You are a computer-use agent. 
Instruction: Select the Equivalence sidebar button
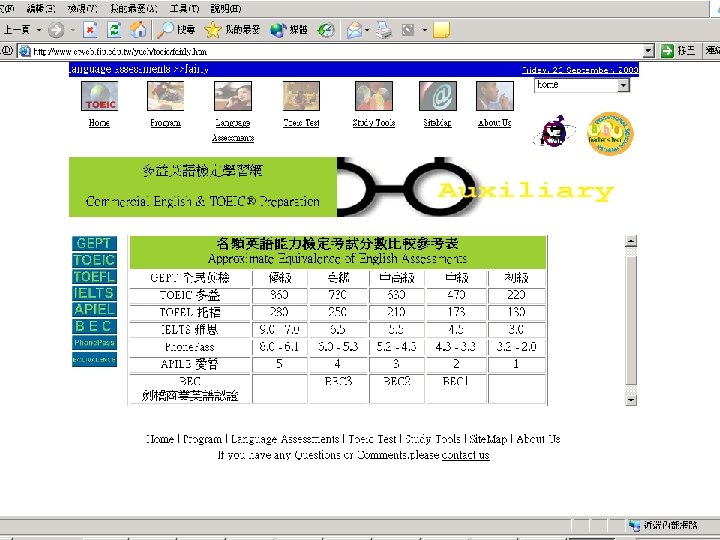point(94,359)
